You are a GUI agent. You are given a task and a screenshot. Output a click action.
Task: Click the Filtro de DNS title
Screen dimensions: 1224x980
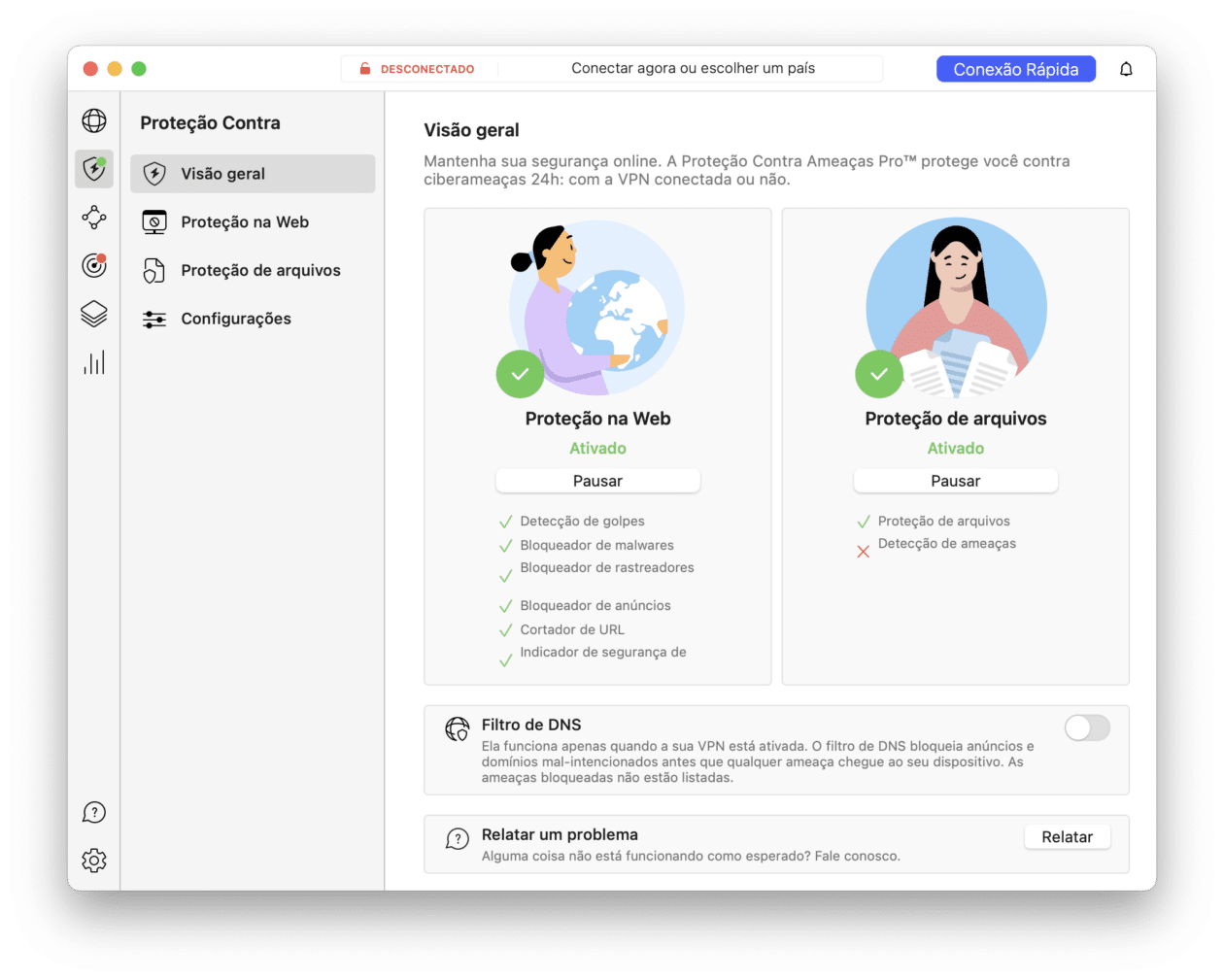[x=531, y=725]
